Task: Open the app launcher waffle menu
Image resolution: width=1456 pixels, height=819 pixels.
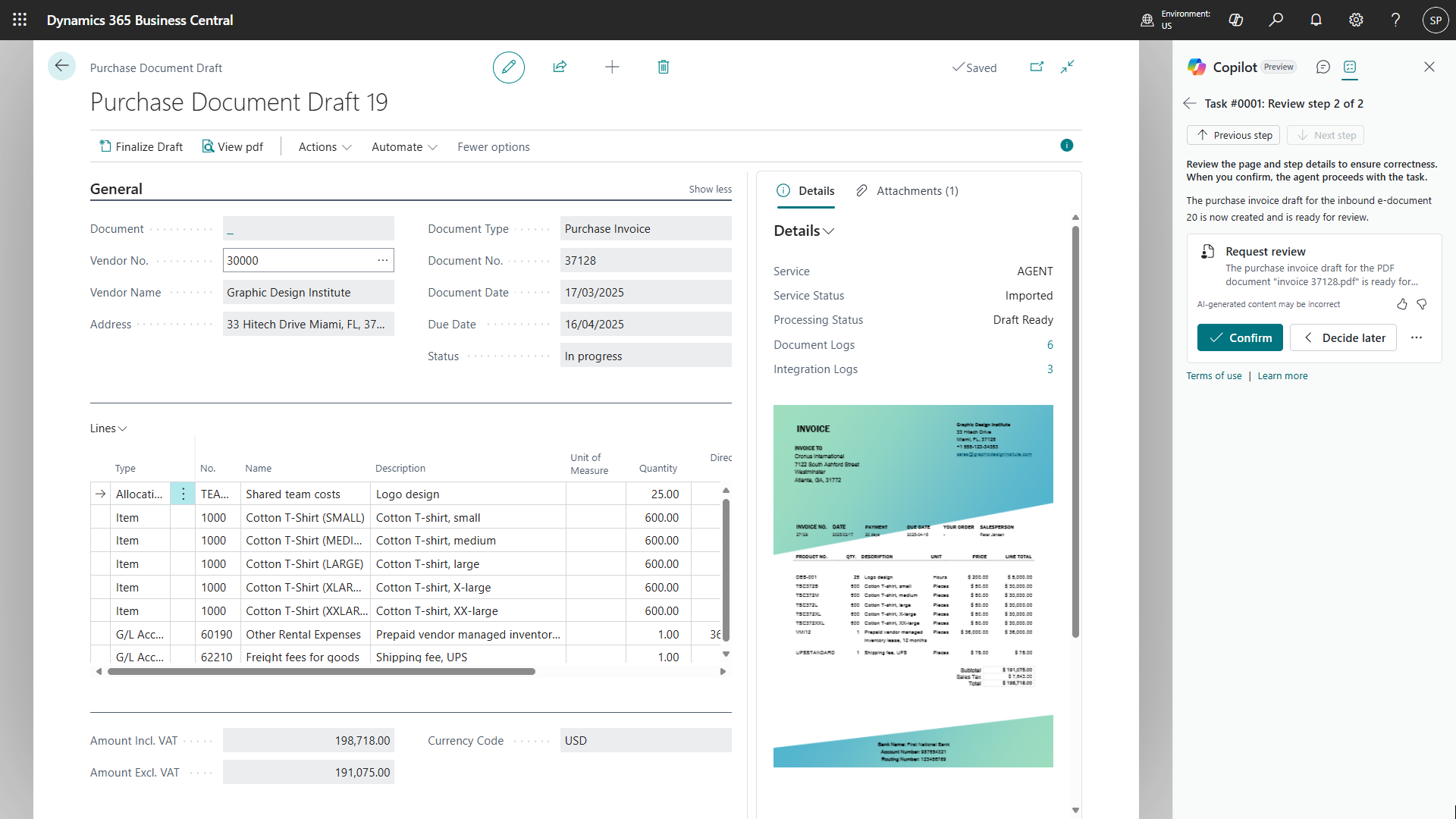Action: tap(20, 20)
